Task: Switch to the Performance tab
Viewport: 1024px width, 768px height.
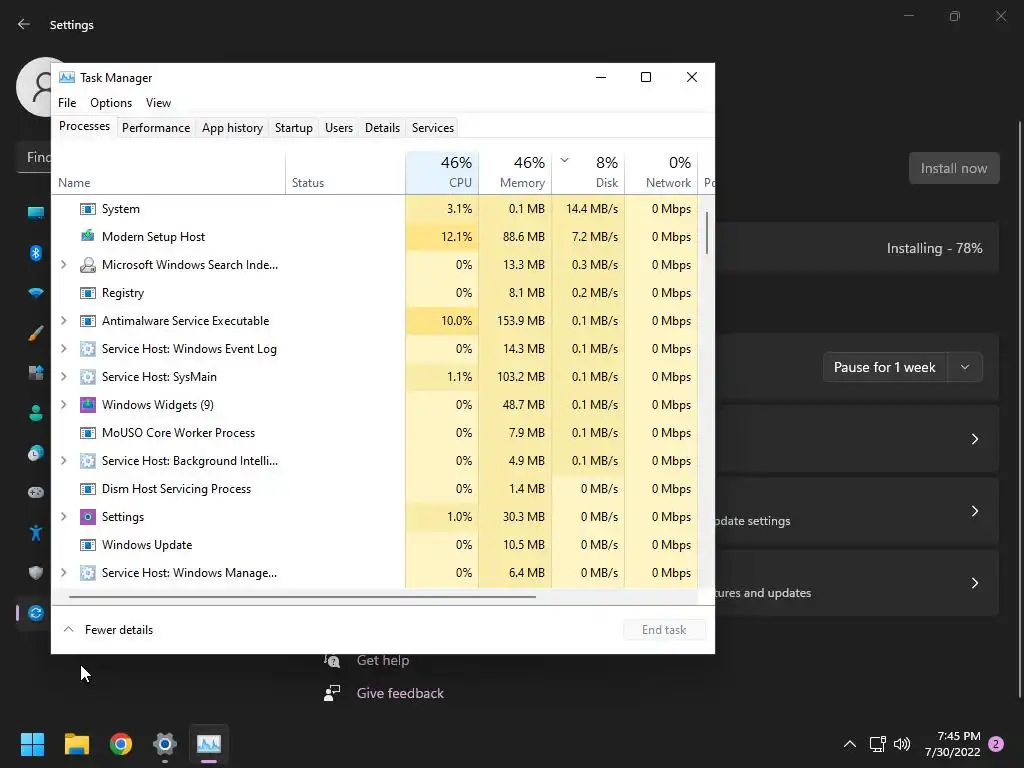Action: click(156, 128)
